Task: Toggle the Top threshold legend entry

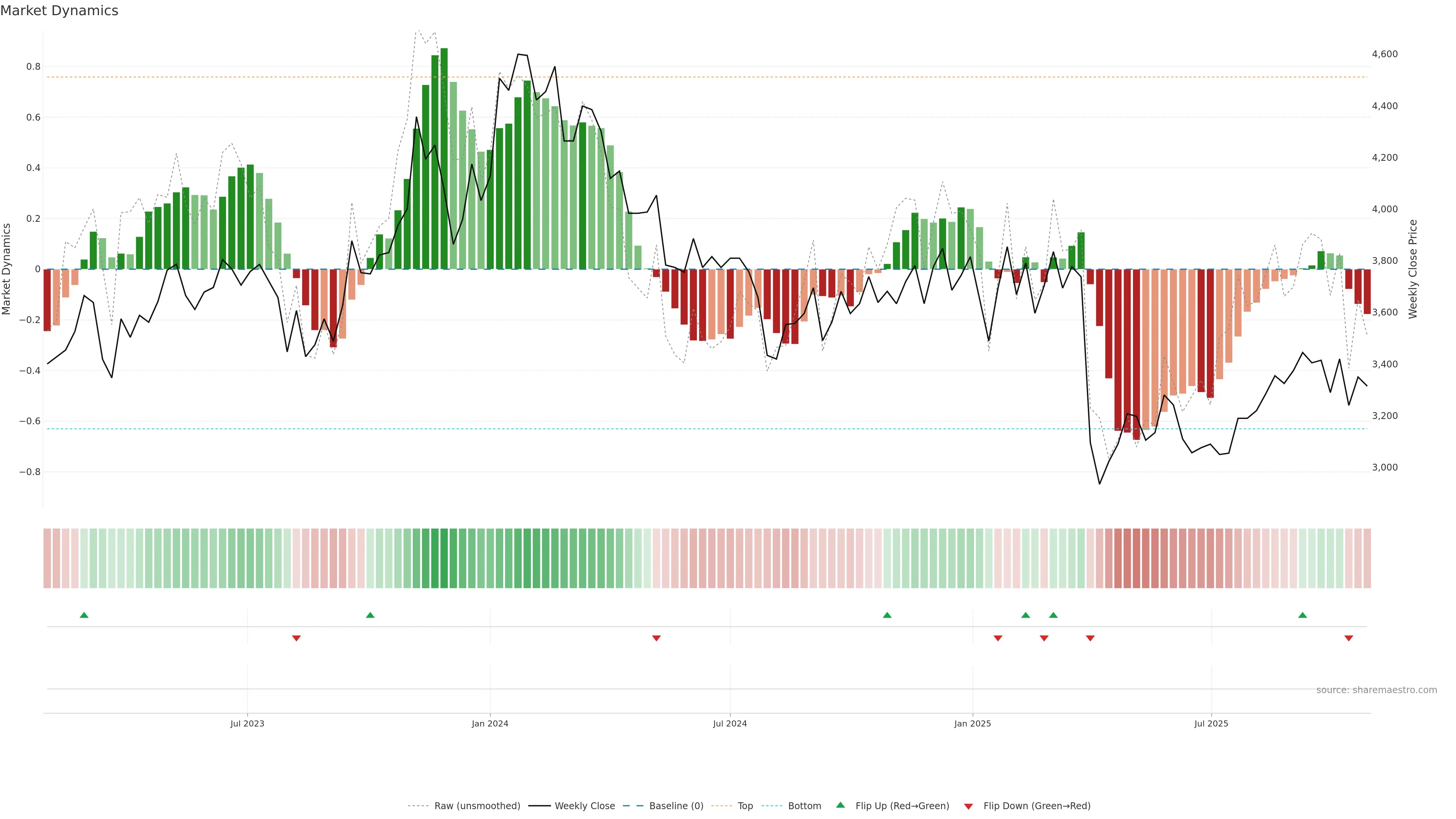Action: [x=745, y=806]
